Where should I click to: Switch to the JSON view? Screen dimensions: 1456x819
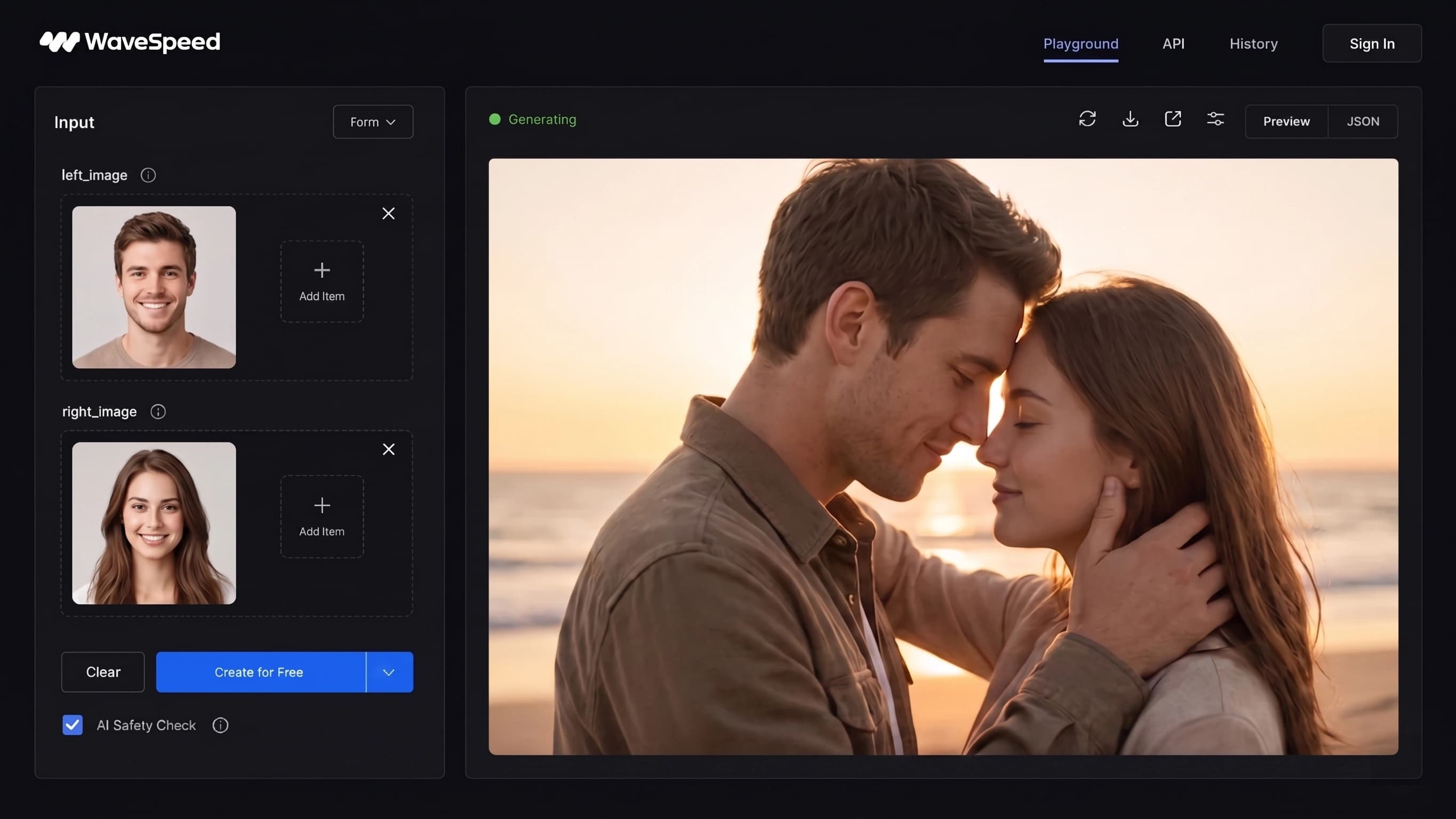[x=1363, y=122]
